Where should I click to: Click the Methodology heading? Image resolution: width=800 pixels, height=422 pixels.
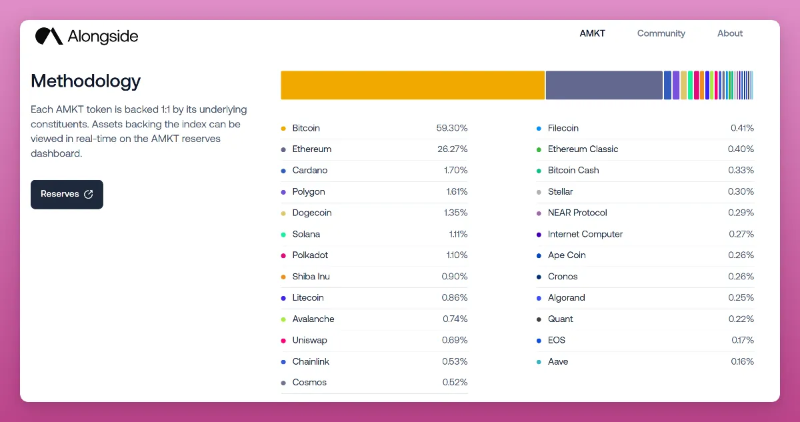pos(86,81)
